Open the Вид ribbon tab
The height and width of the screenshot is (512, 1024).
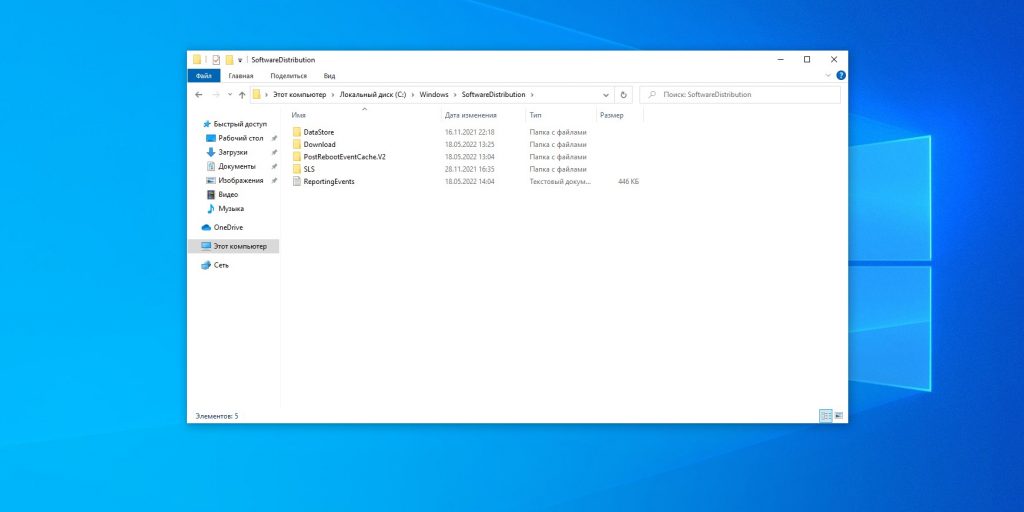pos(329,76)
